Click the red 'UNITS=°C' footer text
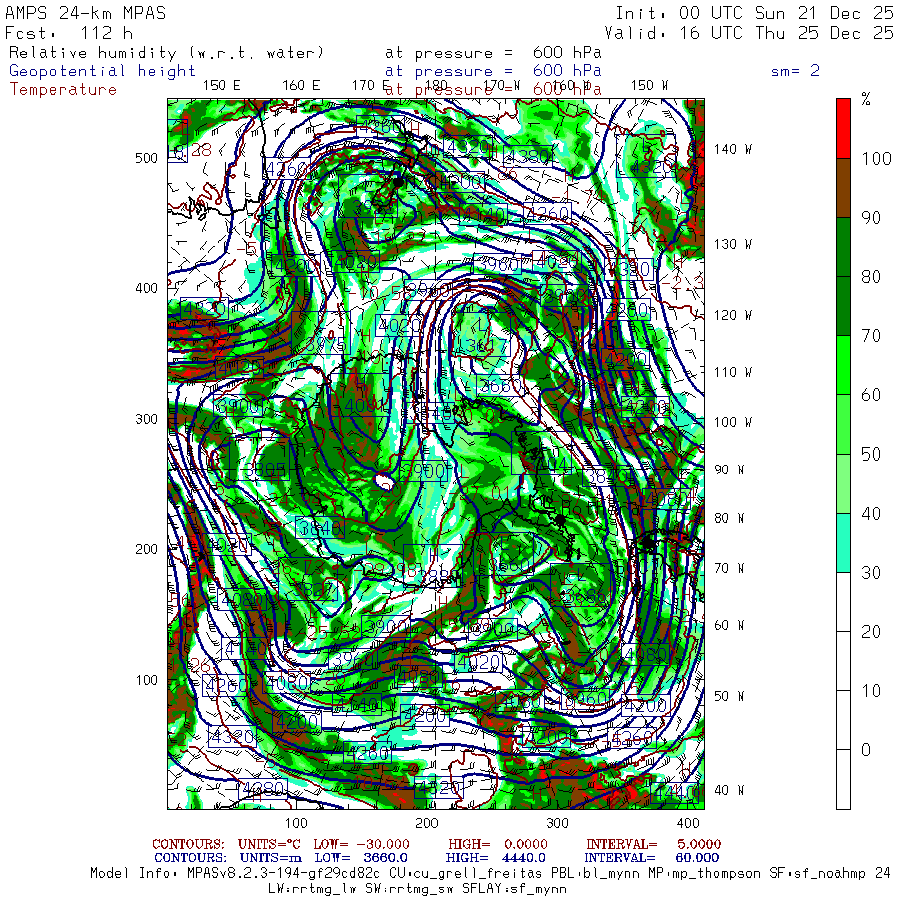This screenshot has height=900, width=900. tap(271, 844)
